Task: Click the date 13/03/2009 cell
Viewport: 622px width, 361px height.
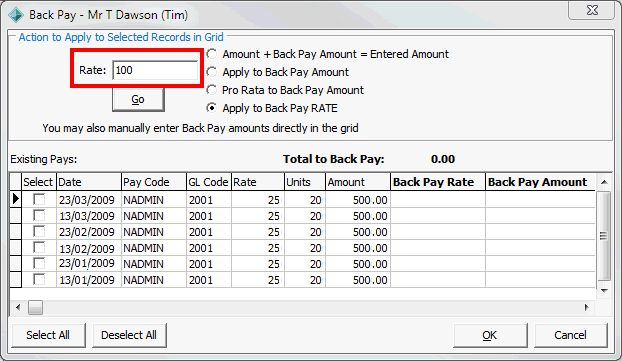Action: coord(89,216)
